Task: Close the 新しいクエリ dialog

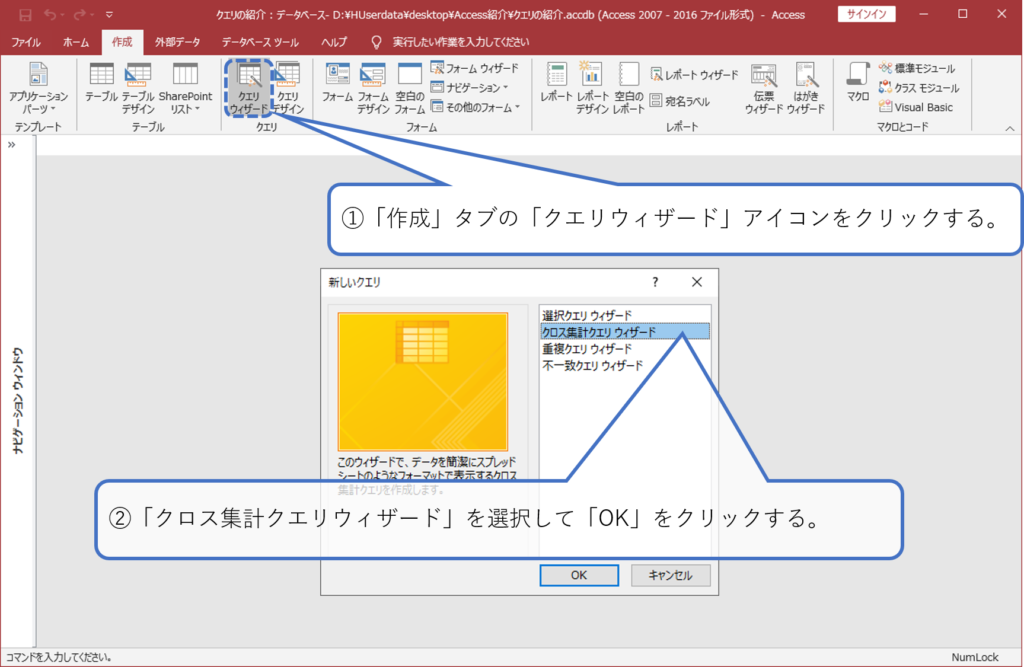Action: pos(697,282)
